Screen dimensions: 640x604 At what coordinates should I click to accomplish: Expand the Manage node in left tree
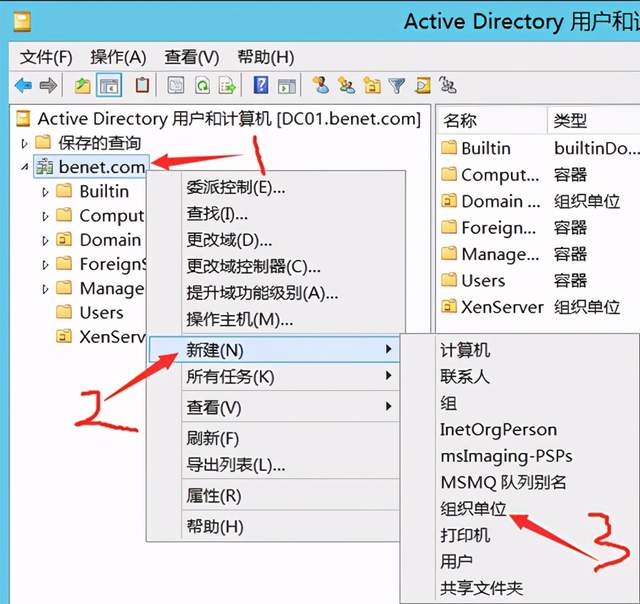[45, 289]
